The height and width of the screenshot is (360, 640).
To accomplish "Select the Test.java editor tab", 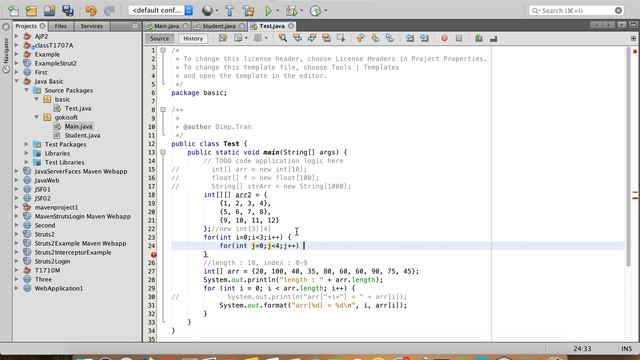I will (x=272, y=26).
